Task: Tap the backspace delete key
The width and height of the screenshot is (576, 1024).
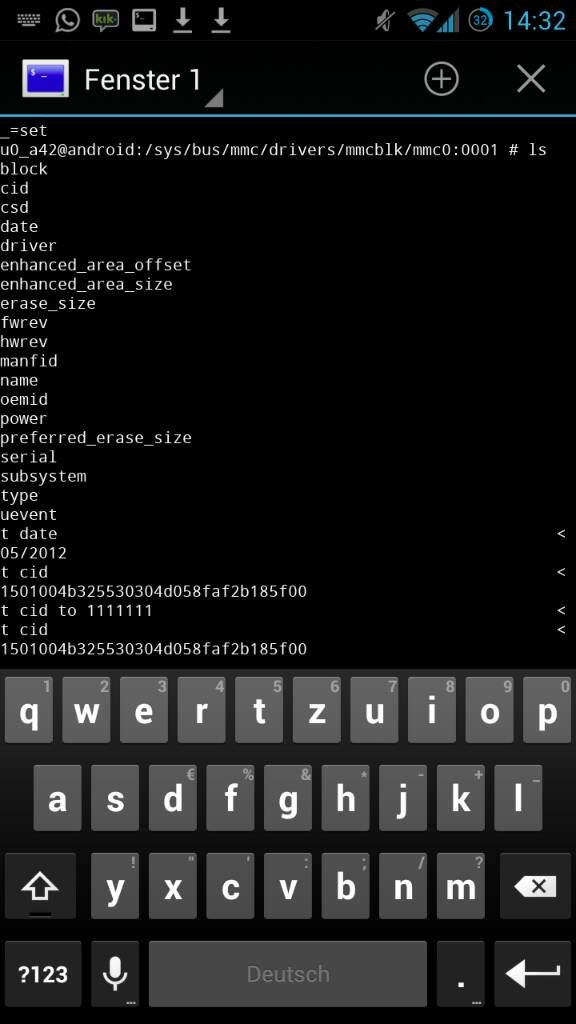Action: click(x=535, y=886)
